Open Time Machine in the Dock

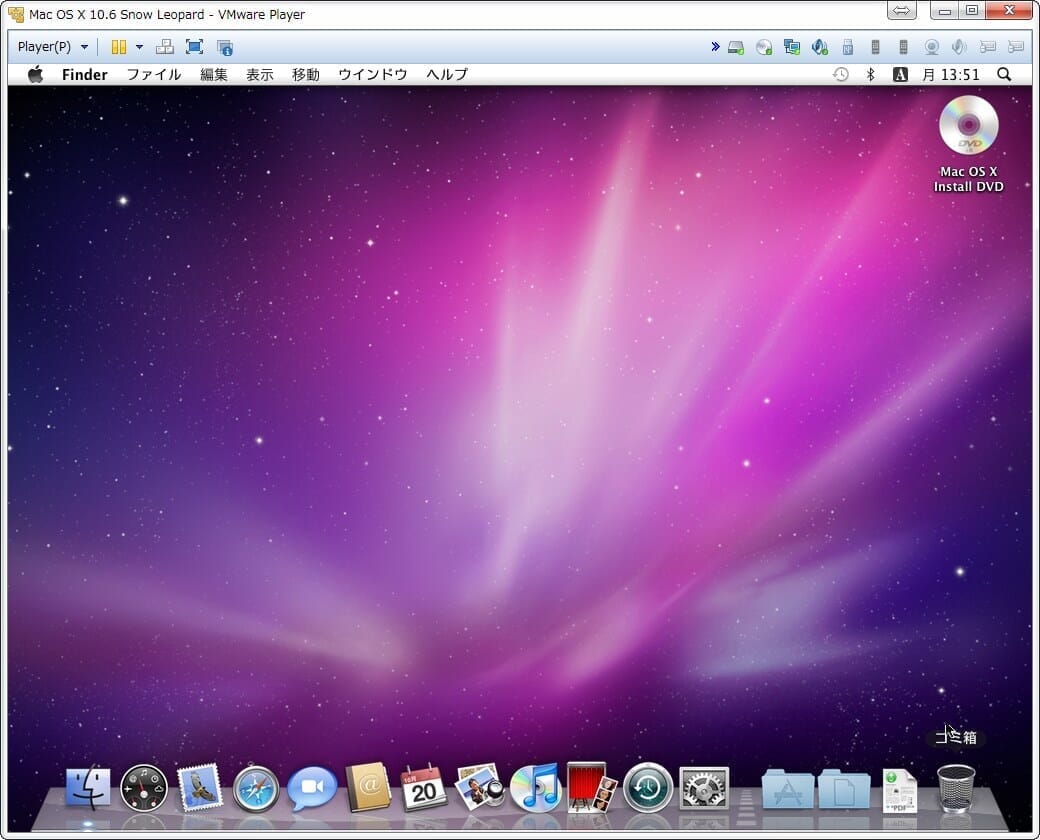point(648,788)
